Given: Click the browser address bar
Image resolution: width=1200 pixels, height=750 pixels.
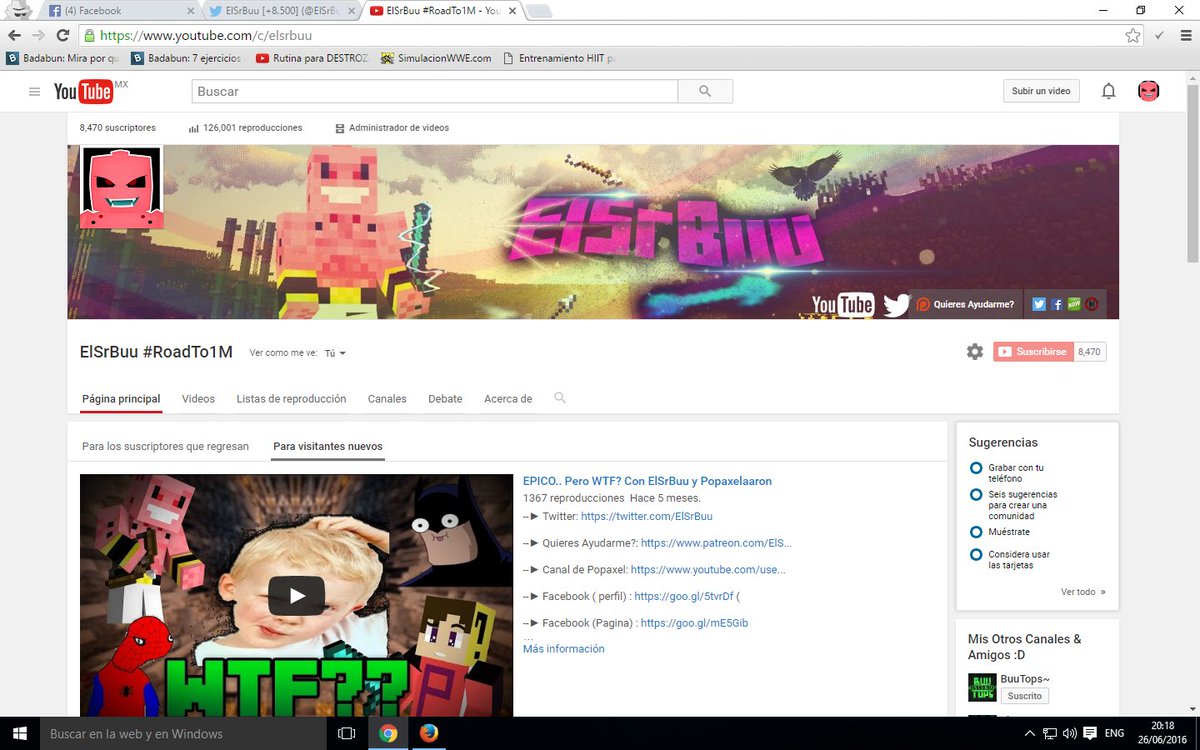Looking at the screenshot, I should coord(610,35).
